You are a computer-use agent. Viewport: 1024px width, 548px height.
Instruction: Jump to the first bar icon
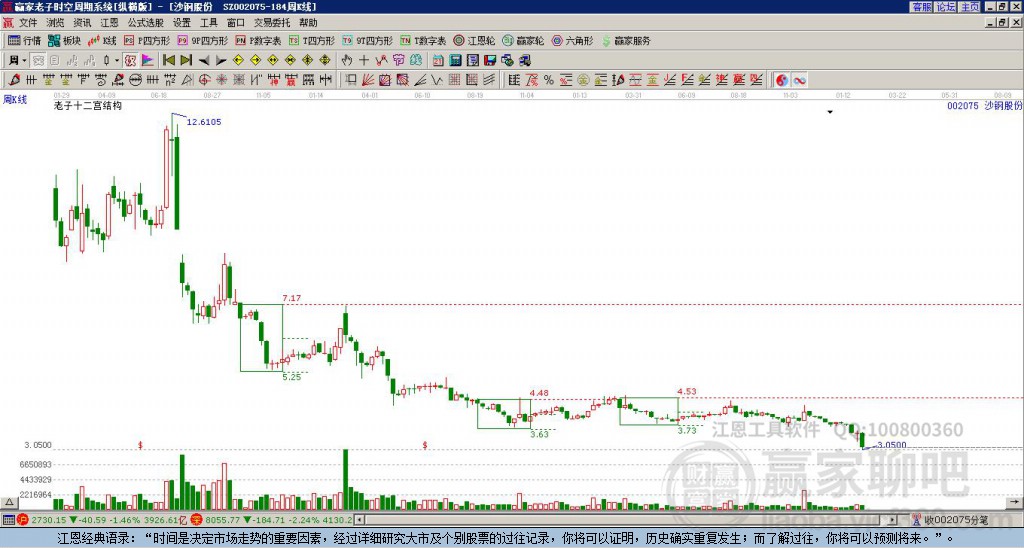168,61
